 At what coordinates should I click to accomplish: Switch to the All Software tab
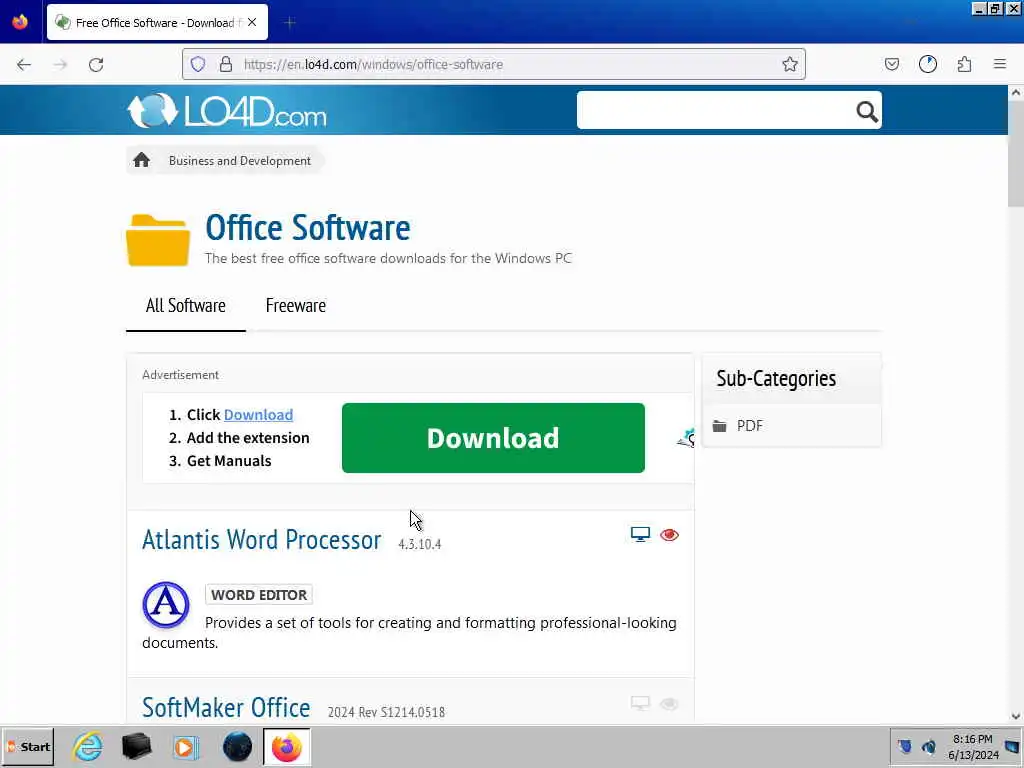[185, 306]
